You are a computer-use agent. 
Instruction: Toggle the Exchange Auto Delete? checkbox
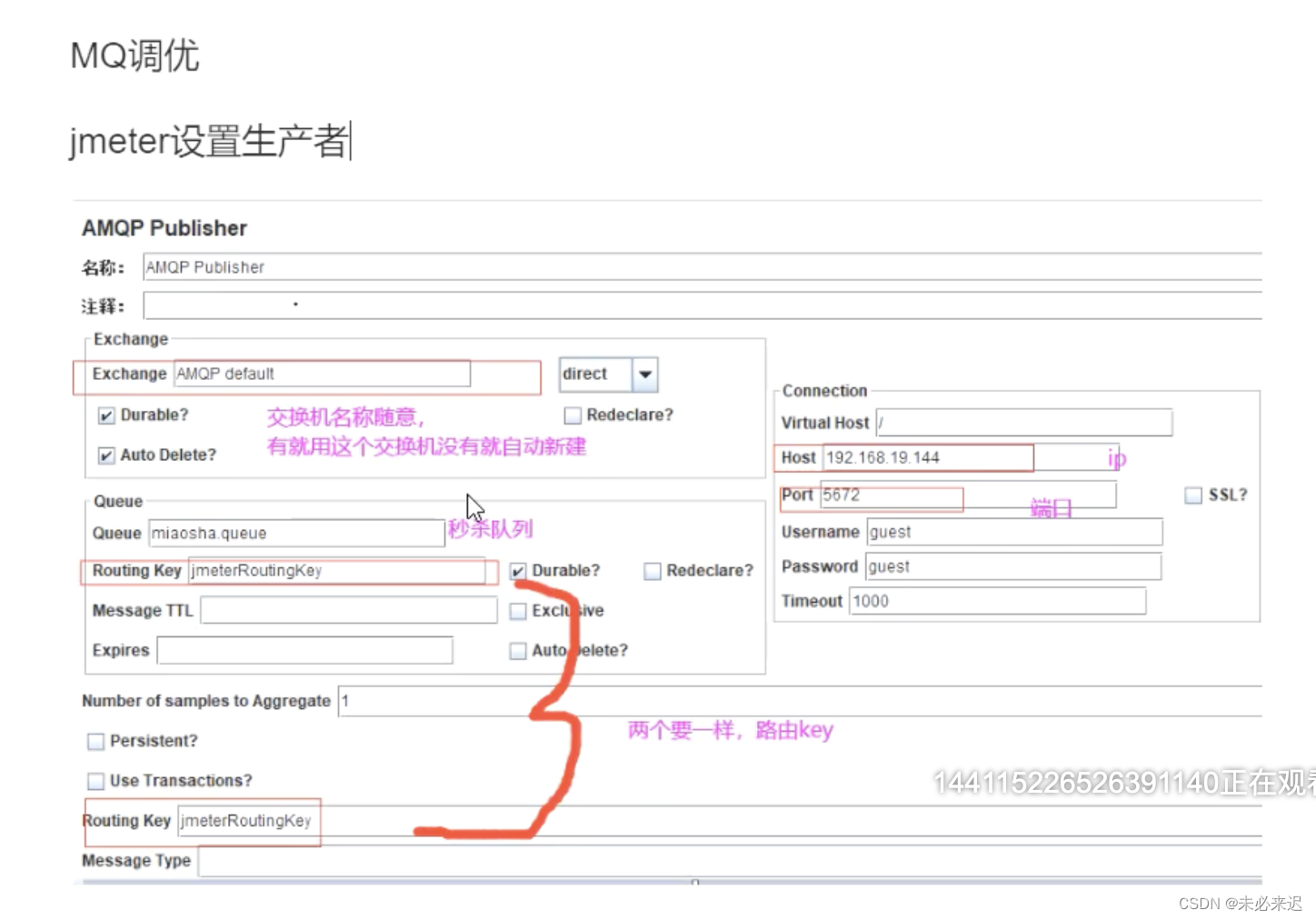pyautogui.click(x=106, y=455)
